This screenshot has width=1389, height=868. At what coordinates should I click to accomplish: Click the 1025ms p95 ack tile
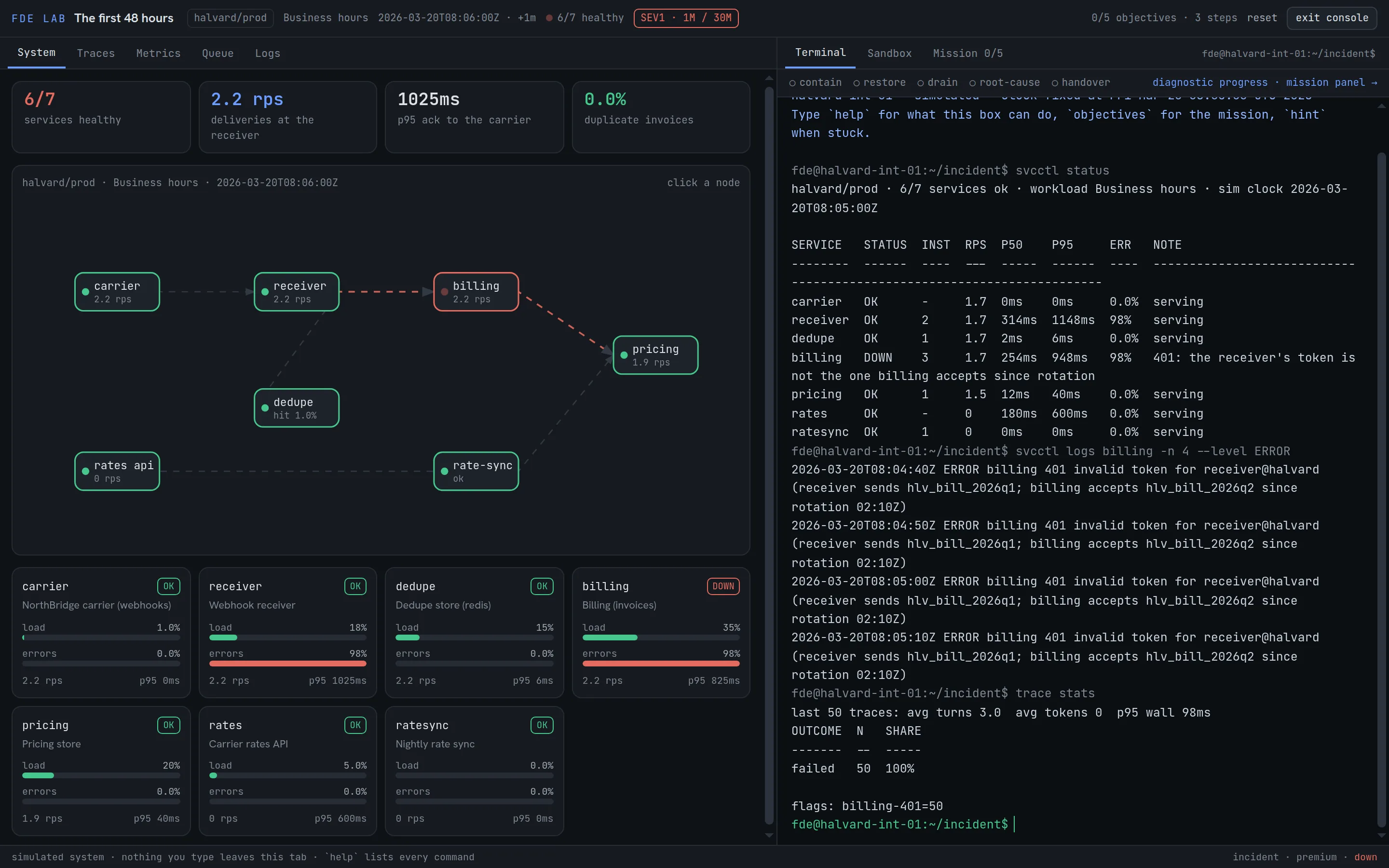(x=474, y=117)
